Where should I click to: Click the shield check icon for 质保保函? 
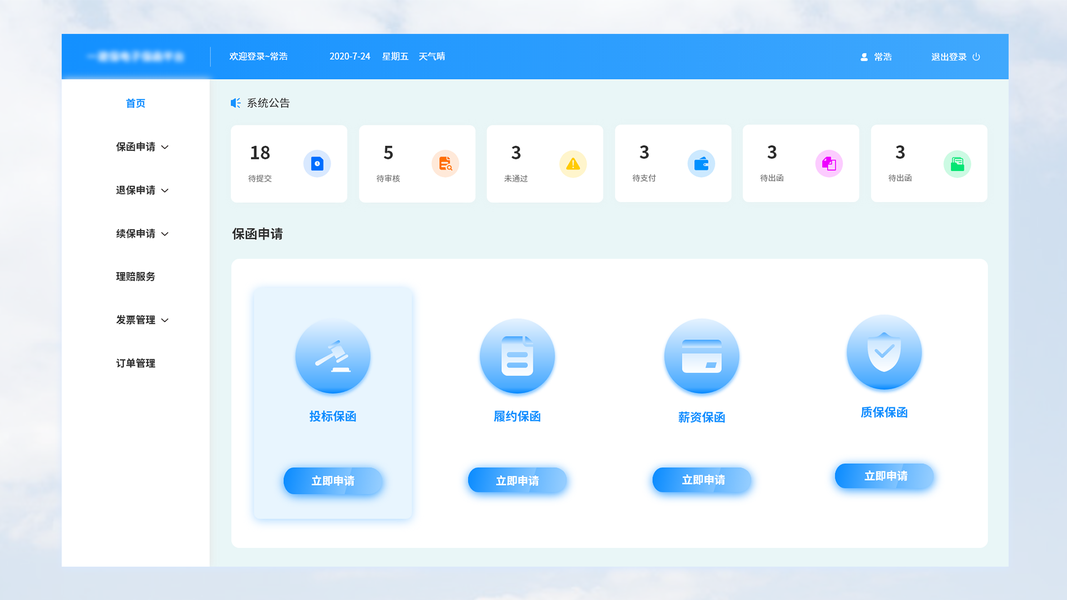pos(884,352)
